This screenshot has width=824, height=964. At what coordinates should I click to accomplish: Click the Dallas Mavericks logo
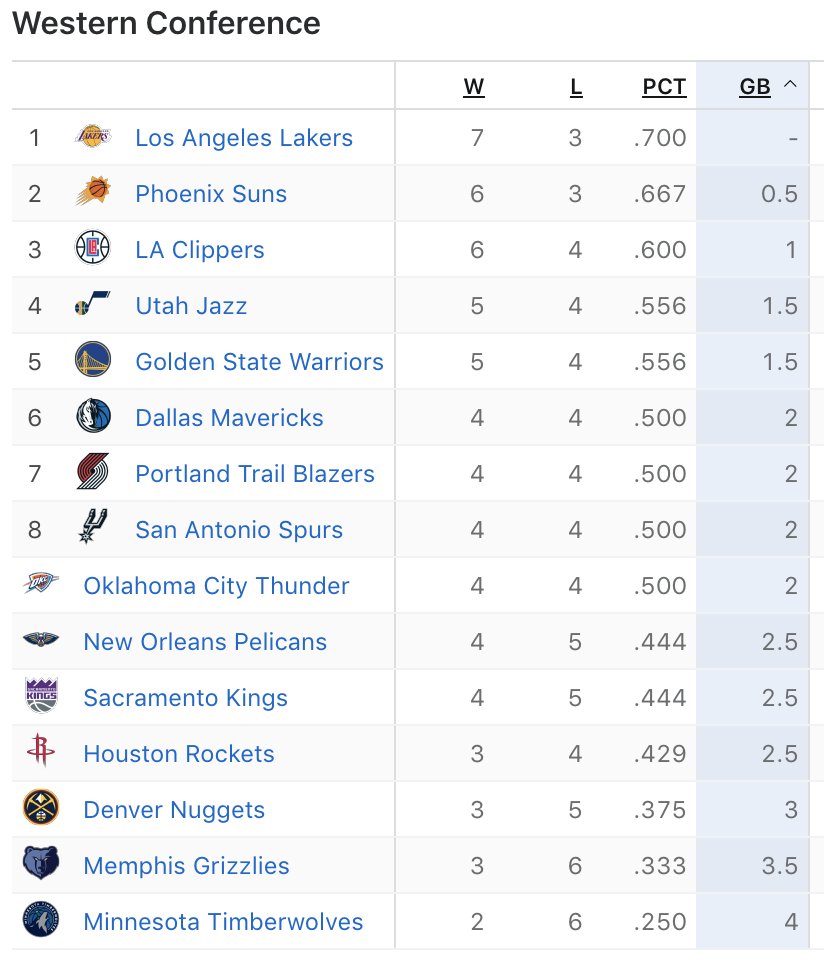[x=93, y=417]
